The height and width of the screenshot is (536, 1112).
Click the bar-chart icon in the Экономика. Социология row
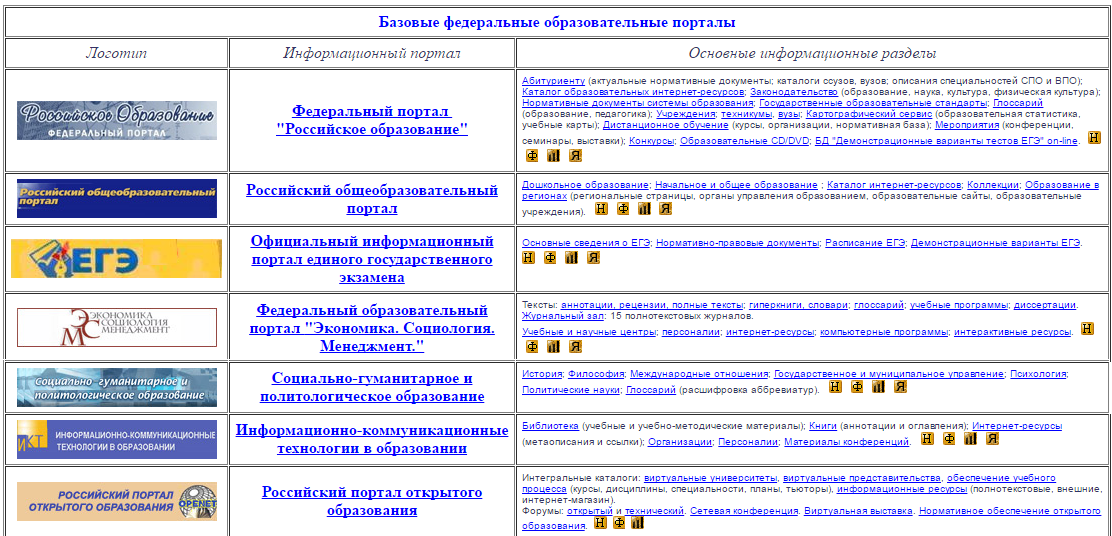(x=553, y=346)
